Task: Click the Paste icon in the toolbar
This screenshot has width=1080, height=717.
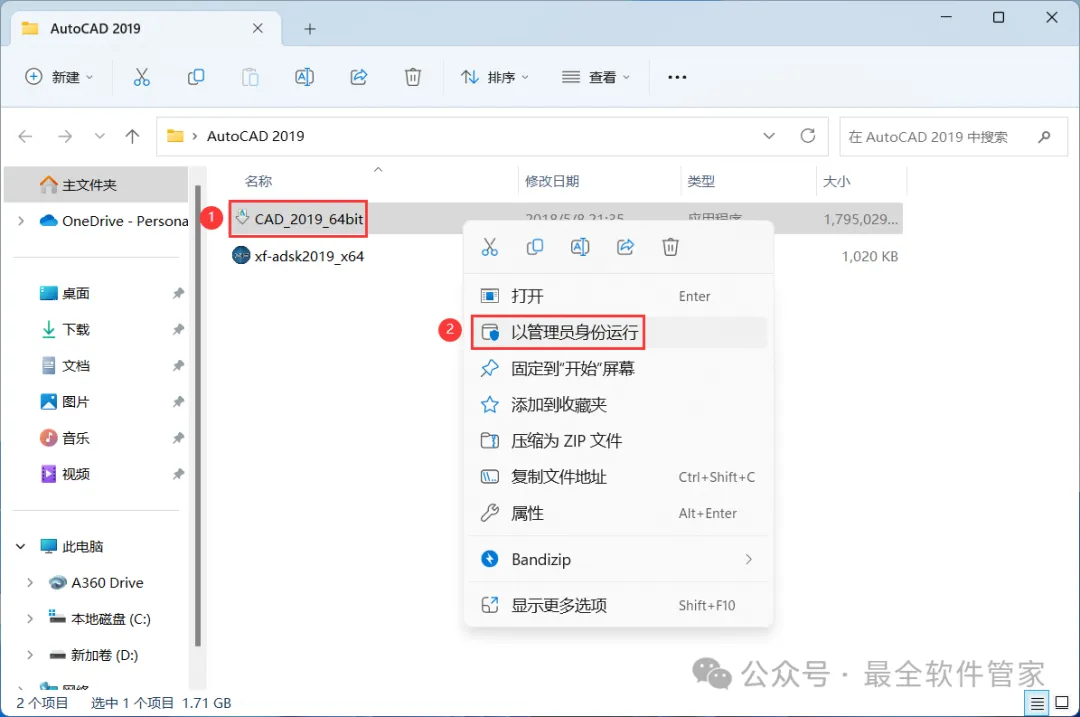Action: point(250,77)
